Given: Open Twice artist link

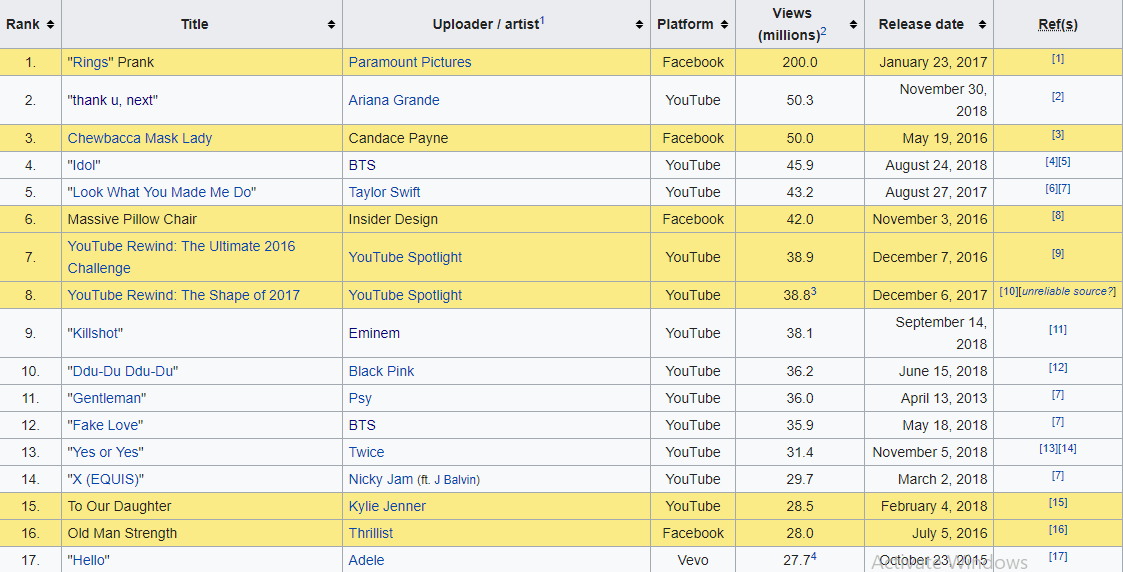Looking at the screenshot, I should pyautogui.click(x=366, y=452).
